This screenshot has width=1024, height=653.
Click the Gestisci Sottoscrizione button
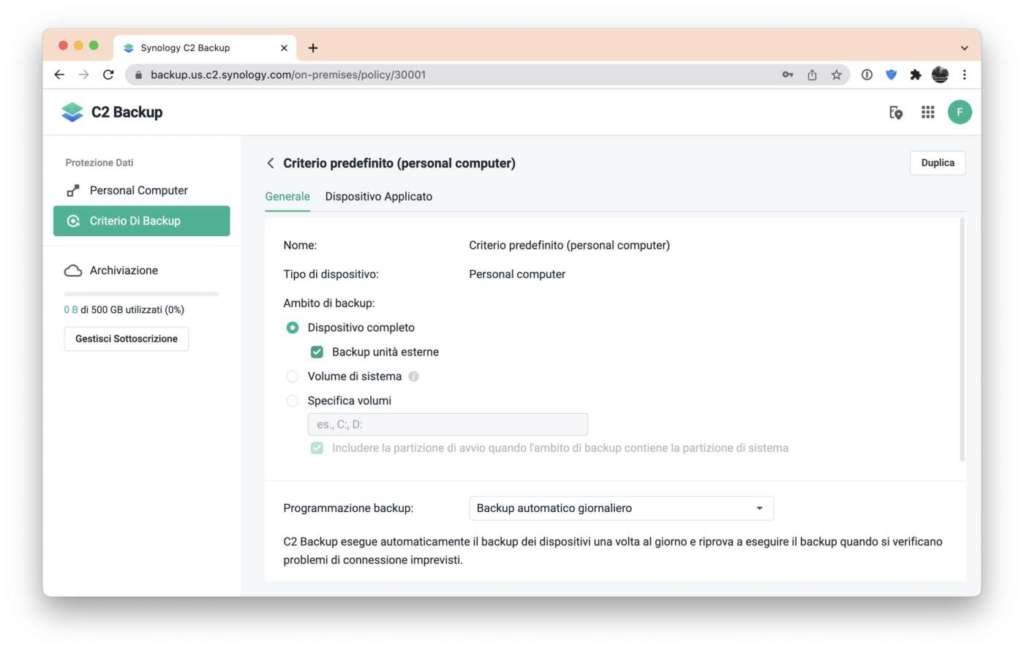[126, 339]
